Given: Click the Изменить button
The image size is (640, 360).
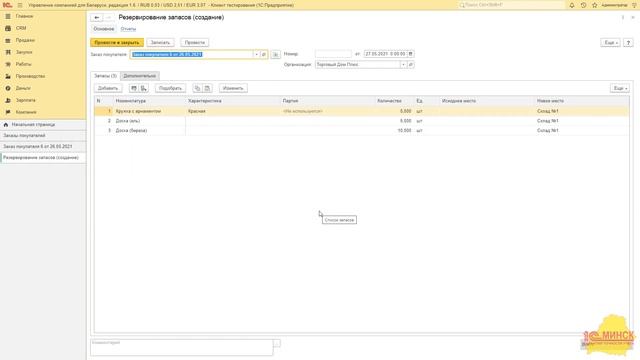Looking at the screenshot, I should [233, 88].
